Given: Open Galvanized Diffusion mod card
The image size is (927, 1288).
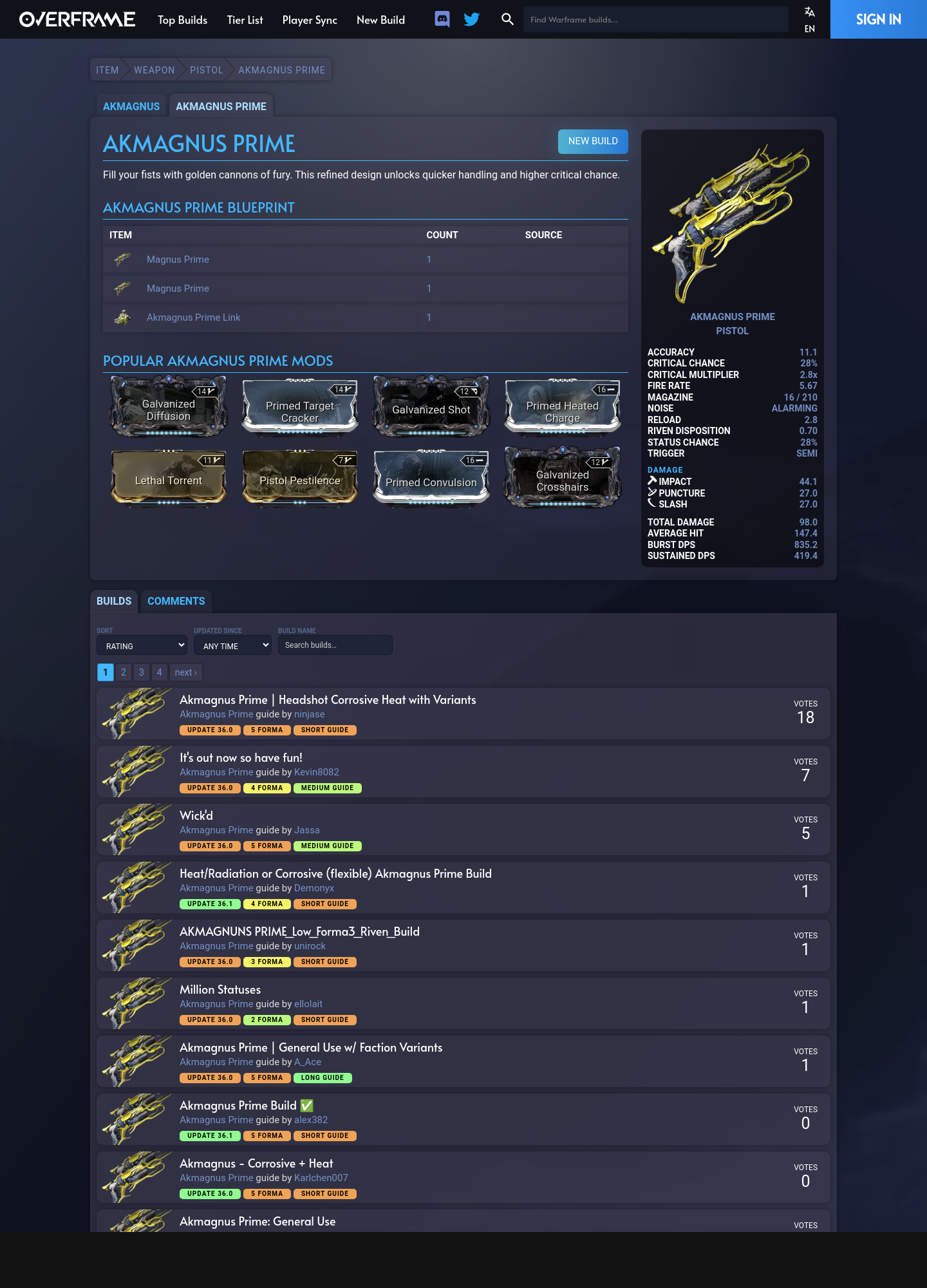Looking at the screenshot, I should (169, 406).
